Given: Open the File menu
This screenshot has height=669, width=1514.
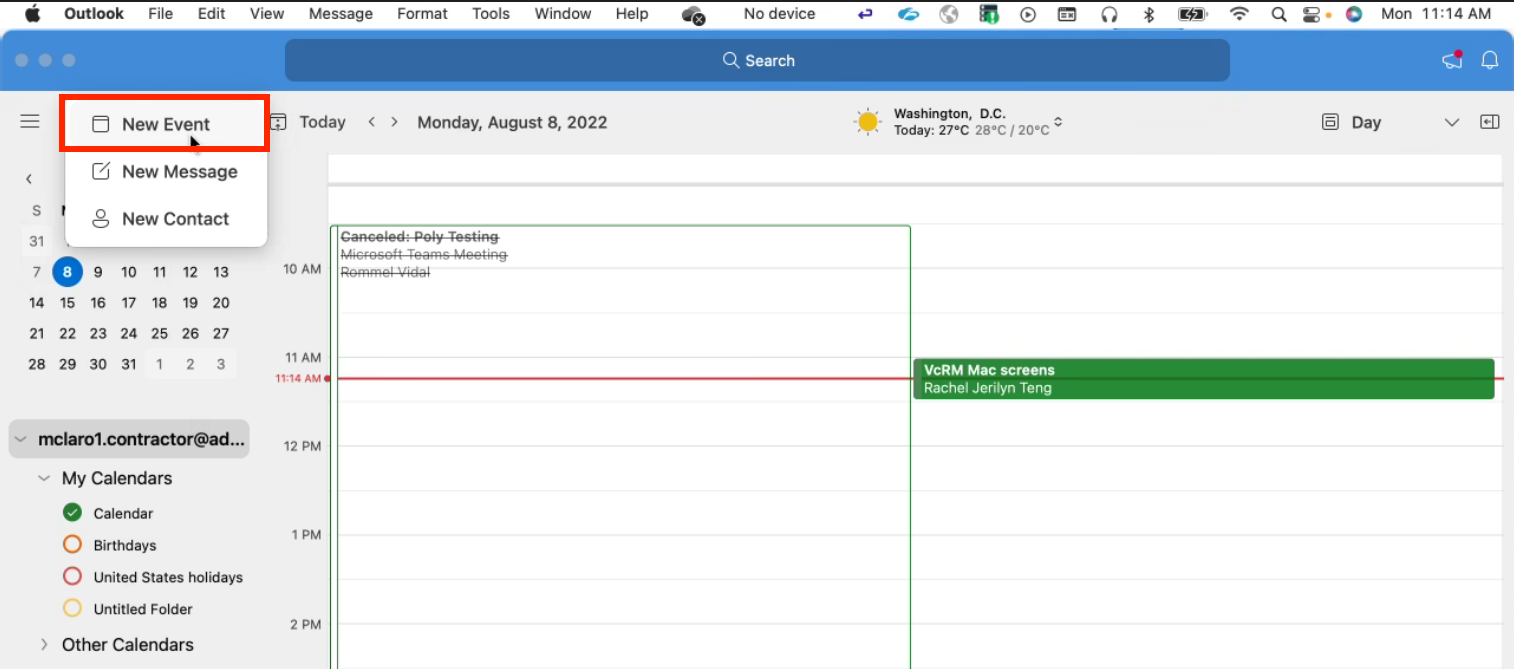Looking at the screenshot, I should point(160,14).
